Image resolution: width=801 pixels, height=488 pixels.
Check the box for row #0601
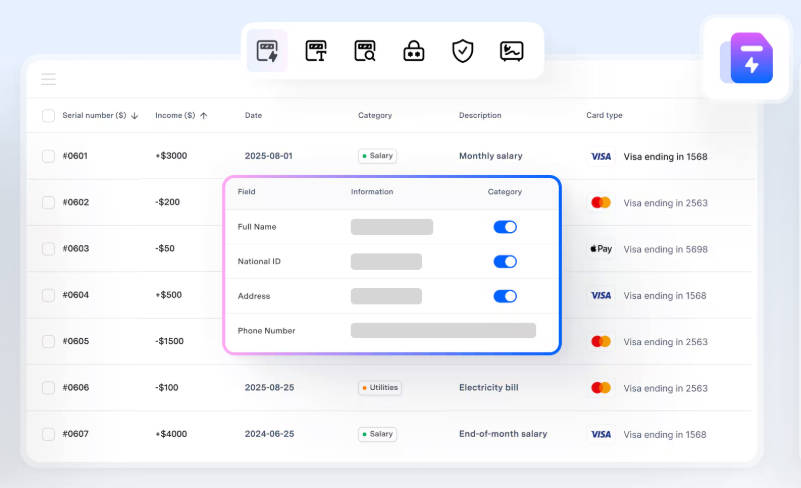pyautogui.click(x=48, y=156)
